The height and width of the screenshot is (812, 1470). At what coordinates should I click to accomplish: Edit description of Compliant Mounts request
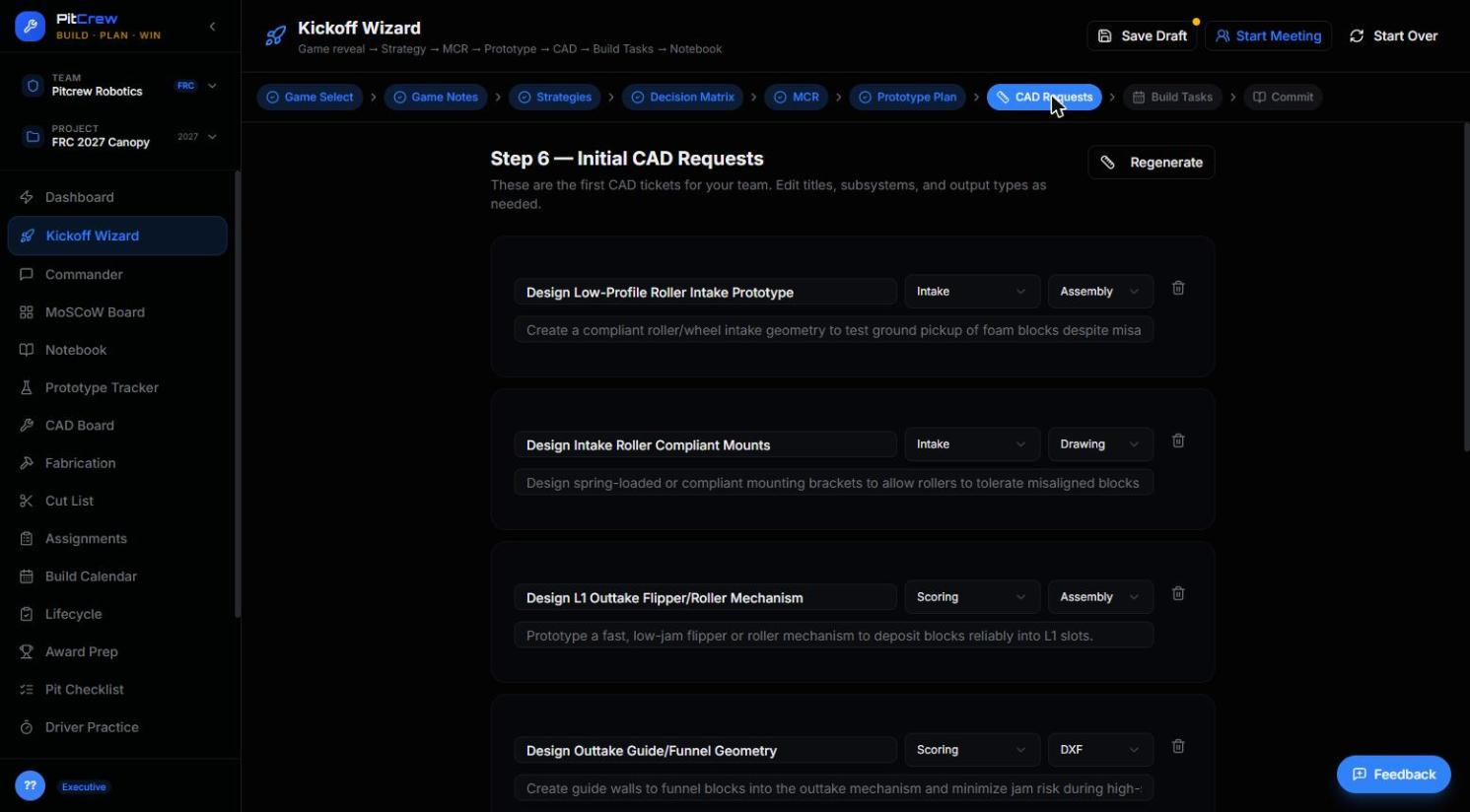[834, 483]
